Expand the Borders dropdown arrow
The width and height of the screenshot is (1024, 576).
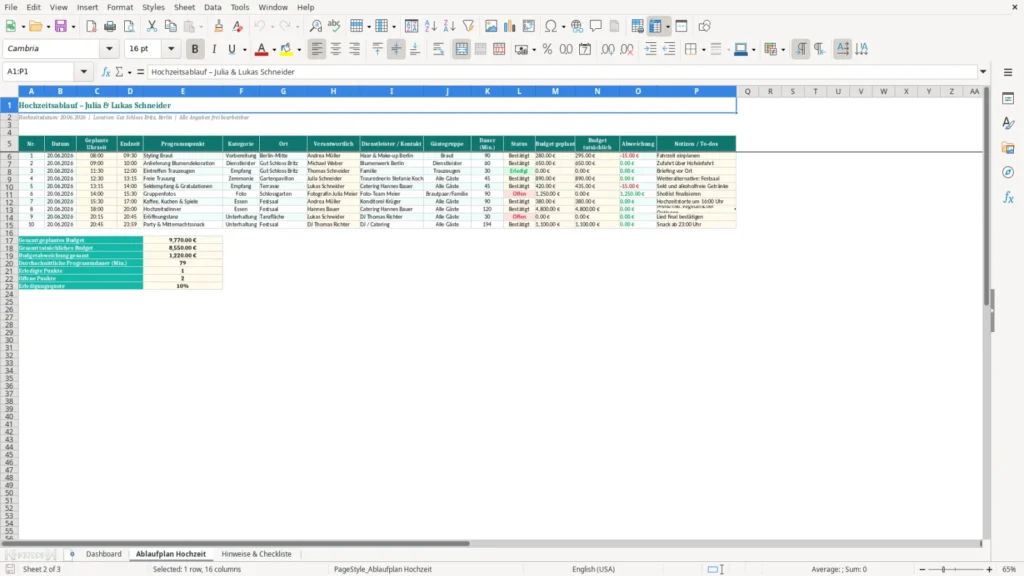coord(703,49)
